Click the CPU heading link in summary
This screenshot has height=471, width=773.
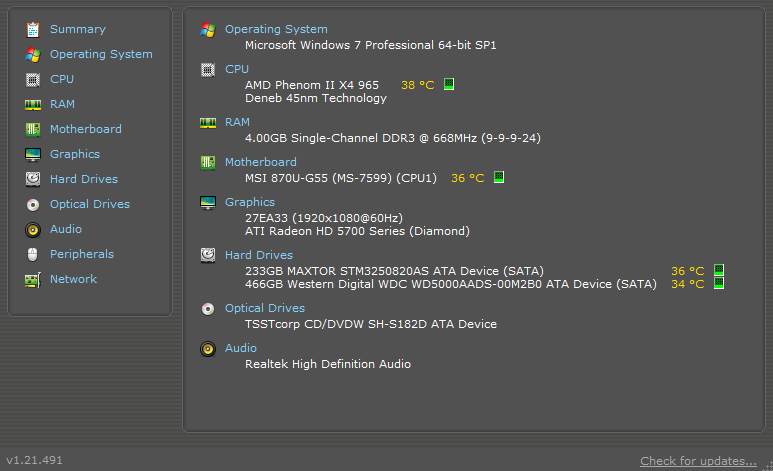237,69
